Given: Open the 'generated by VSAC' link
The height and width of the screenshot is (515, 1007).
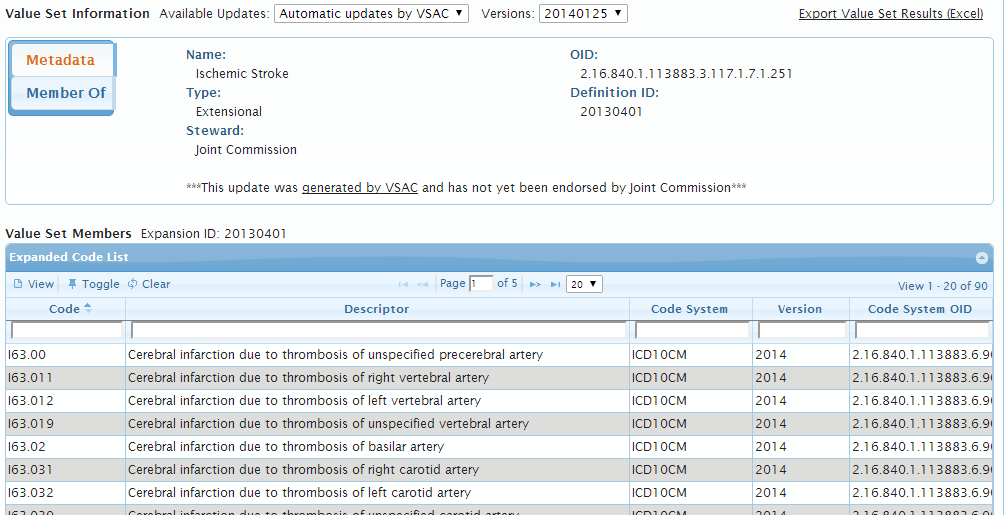Looking at the screenshot, I should (x=360, y=187).
